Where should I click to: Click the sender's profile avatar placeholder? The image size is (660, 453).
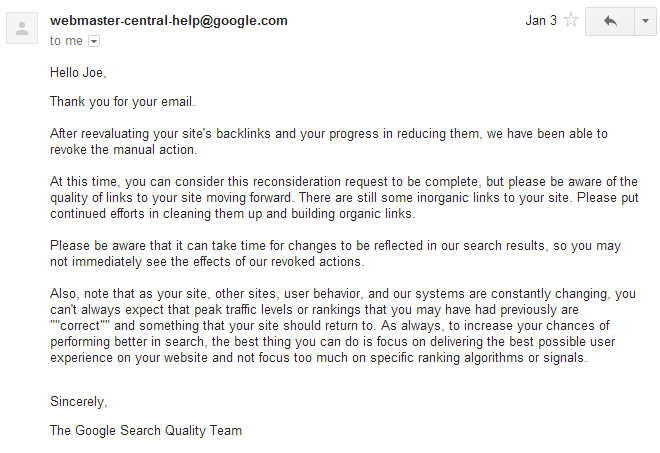click(x=22, y=28)
